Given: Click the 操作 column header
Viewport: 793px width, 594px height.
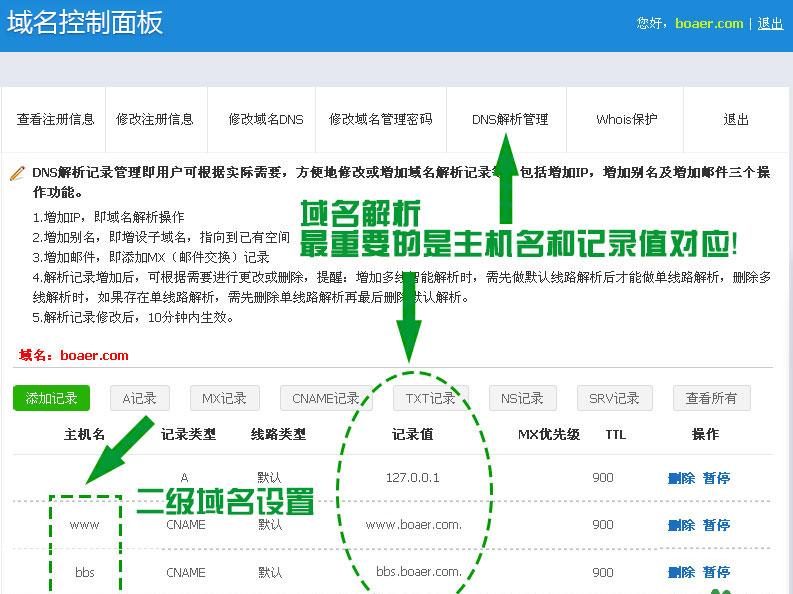Looking at the screenshot, I should coord(705,434).
